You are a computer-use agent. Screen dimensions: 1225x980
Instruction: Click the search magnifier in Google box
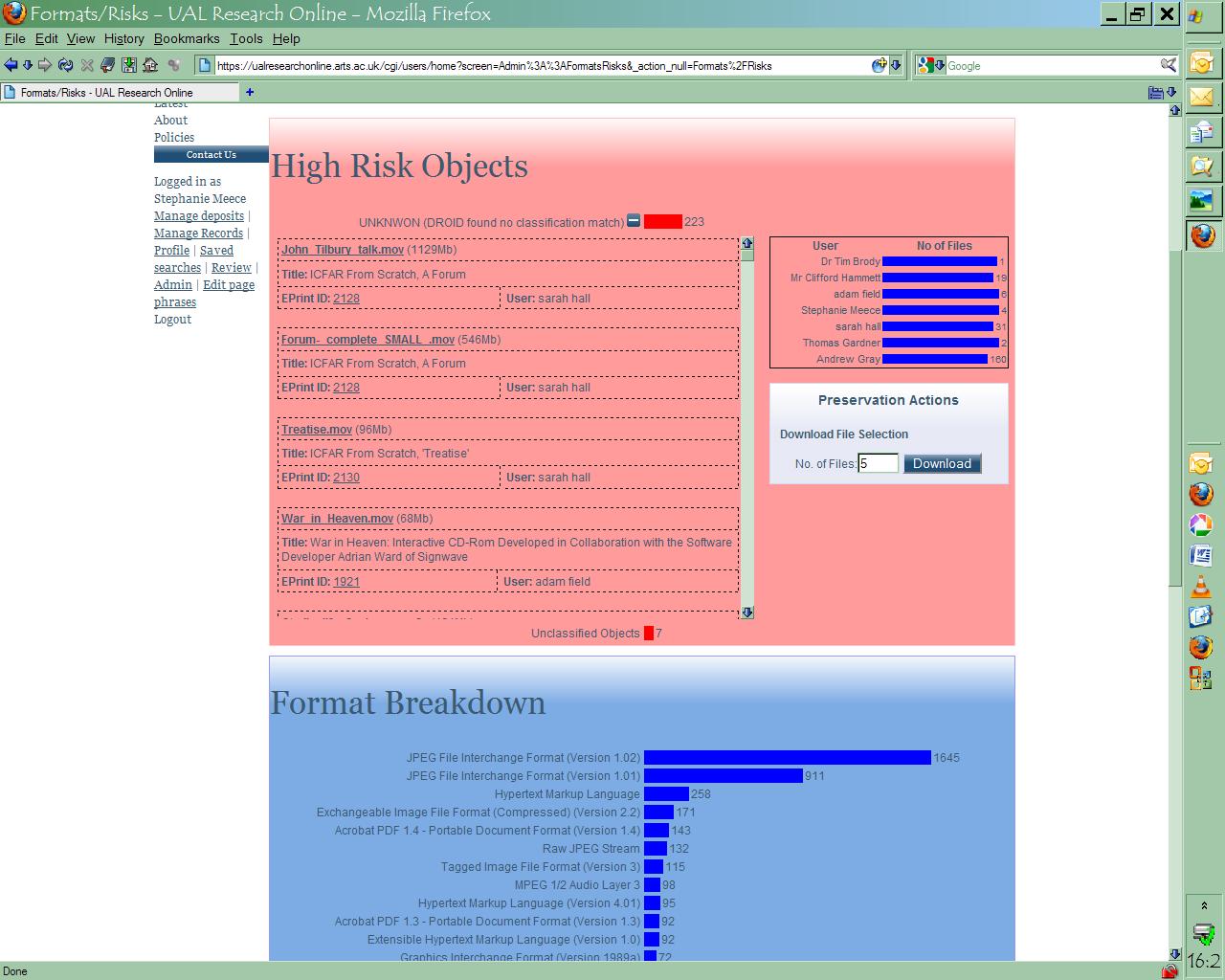1169,65
